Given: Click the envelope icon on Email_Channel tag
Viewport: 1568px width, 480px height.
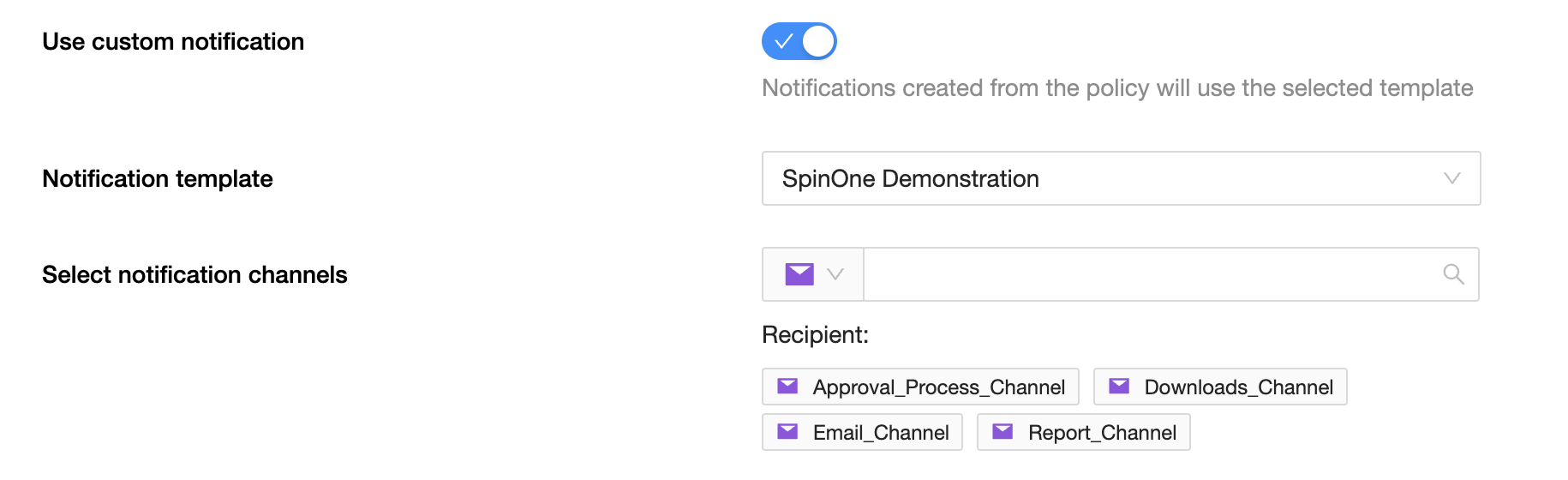Looking at the screenshot, I should tap(787, 432).
